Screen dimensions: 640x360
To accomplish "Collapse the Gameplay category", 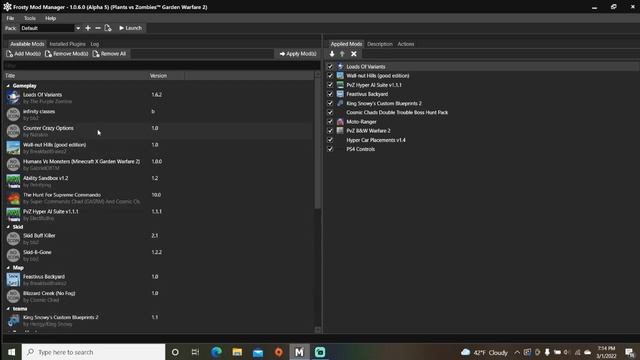I will pos(8,86).
